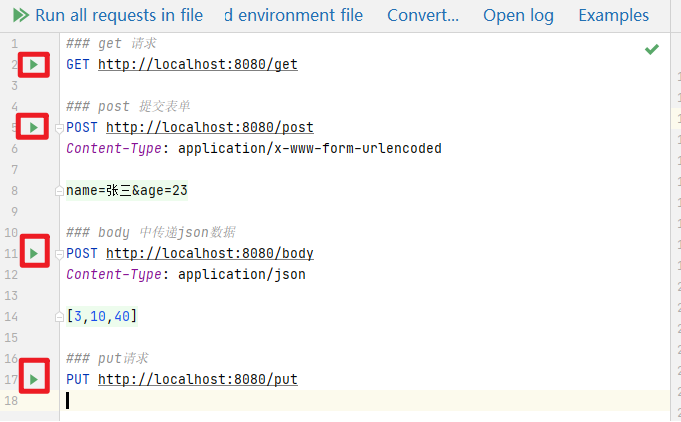
Task: Open log from the toolbar
Action: (518, 16)
